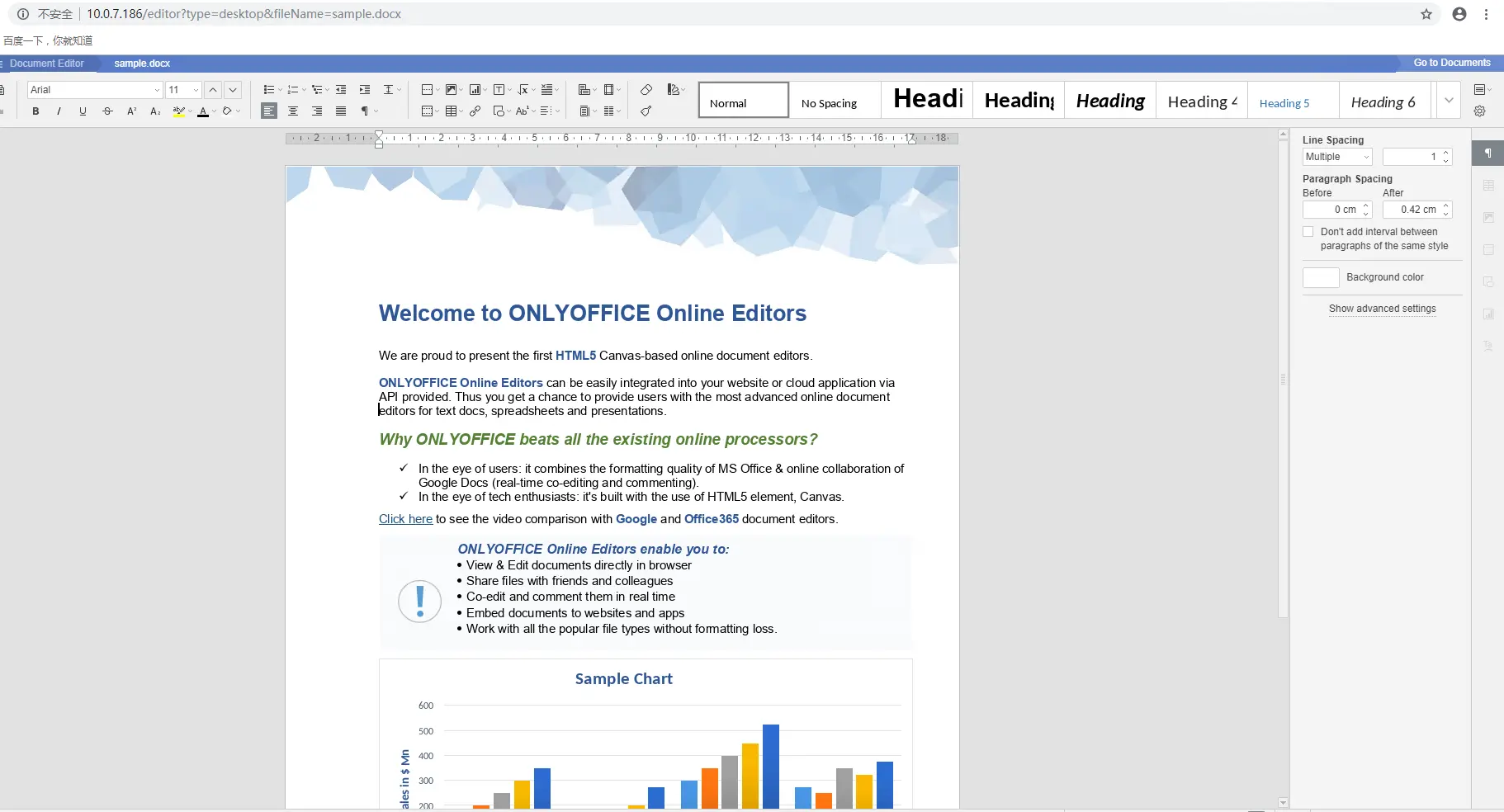Image resolution: width=1504 pixels, height=812 pixels.
Task: Toggle italic formatting
Action: coord(59,111)
